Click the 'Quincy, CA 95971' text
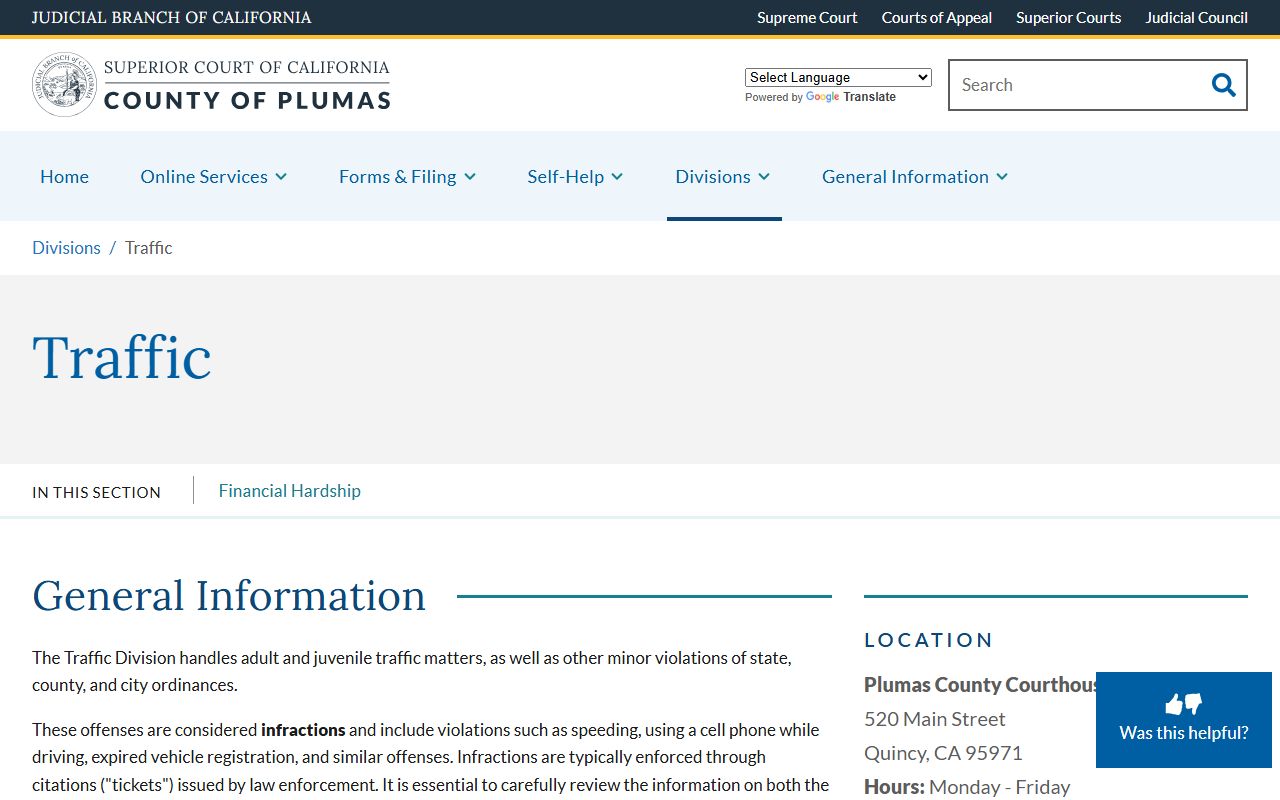This screenshot has height=800, width=1280. tap(943, 753)
